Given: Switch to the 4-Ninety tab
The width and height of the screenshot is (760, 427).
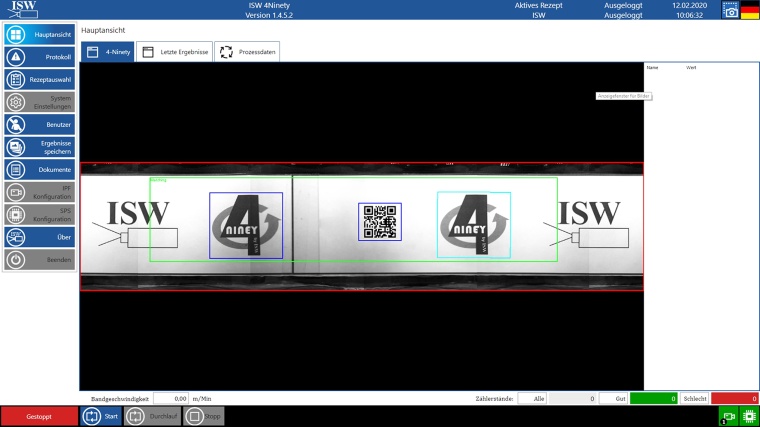Looking at the screenshot, I should pos(107,52).
